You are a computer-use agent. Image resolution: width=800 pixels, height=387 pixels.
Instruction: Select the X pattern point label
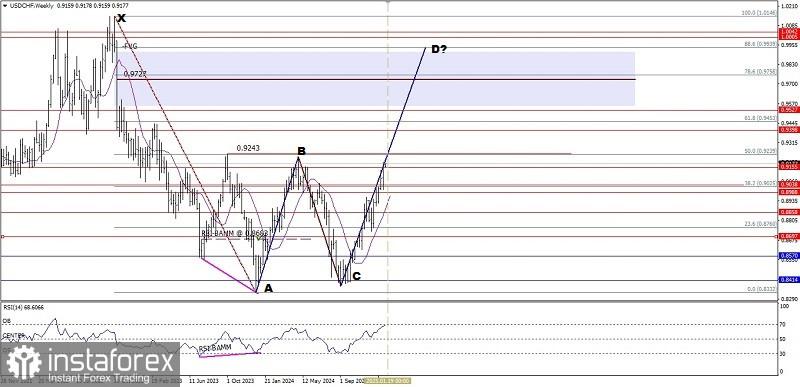point(121,19)
